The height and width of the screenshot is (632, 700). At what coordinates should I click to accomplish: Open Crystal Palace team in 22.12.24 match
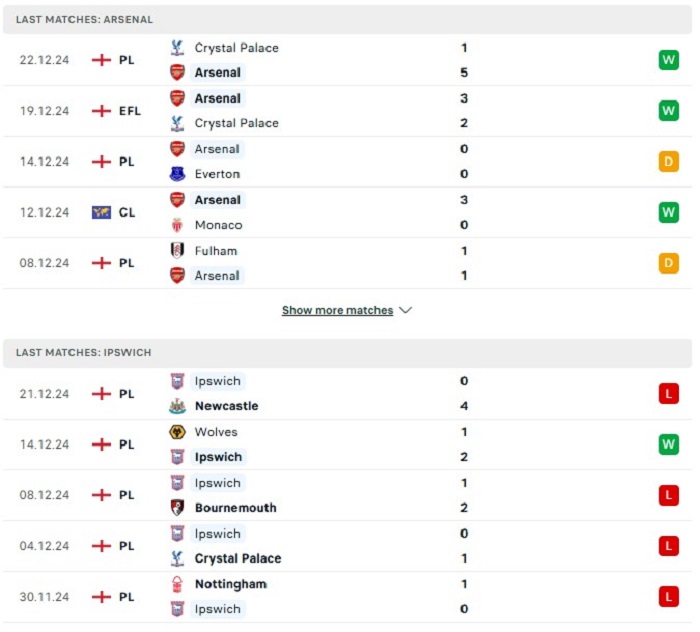click(x=237, y=48)
